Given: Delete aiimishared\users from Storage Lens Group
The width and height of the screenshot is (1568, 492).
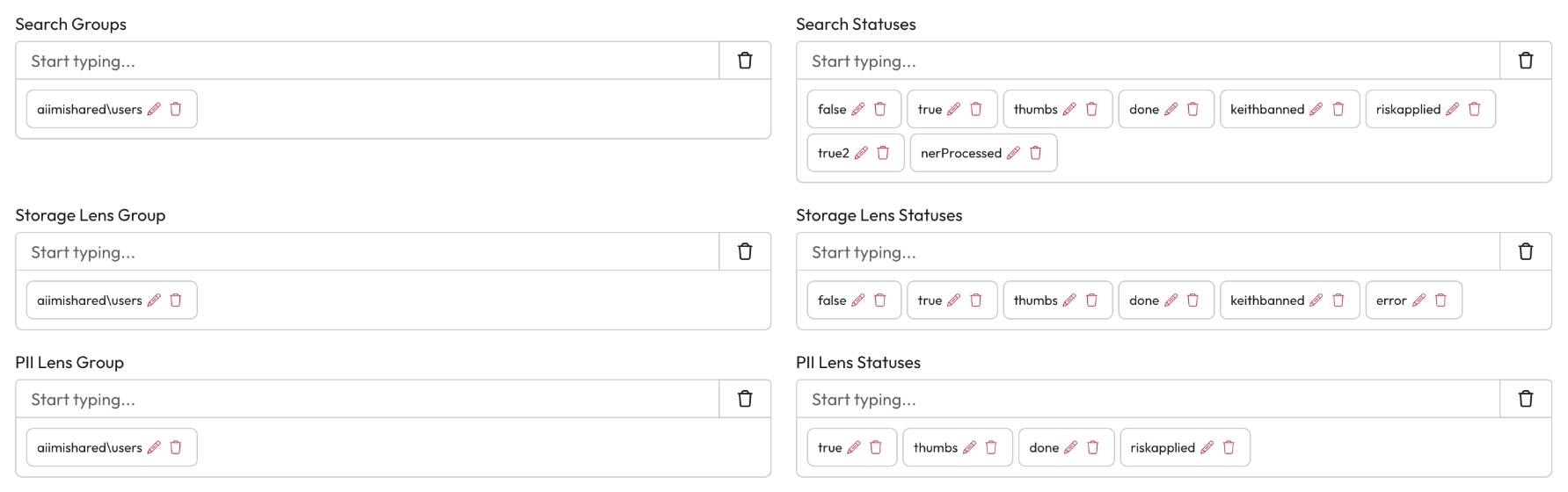Looking at the screenshot, I should pos(176,300).
